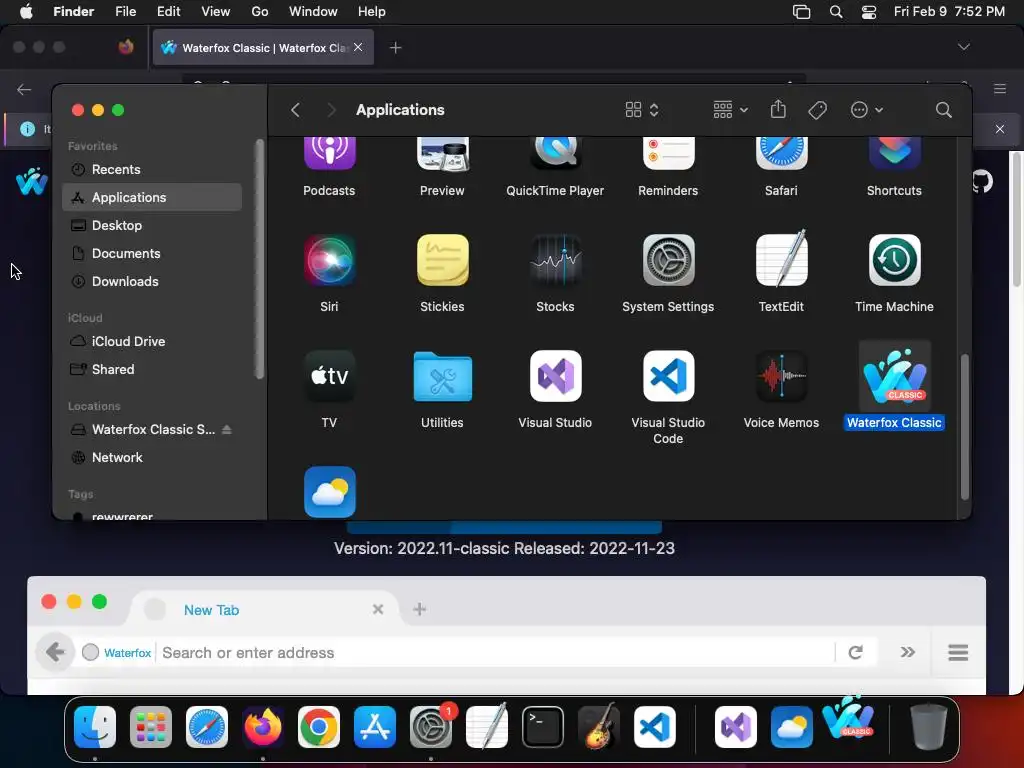Click the Finder share toolbar icon
This screenshot has width=1024, height=768.
[x=778, y=110]
